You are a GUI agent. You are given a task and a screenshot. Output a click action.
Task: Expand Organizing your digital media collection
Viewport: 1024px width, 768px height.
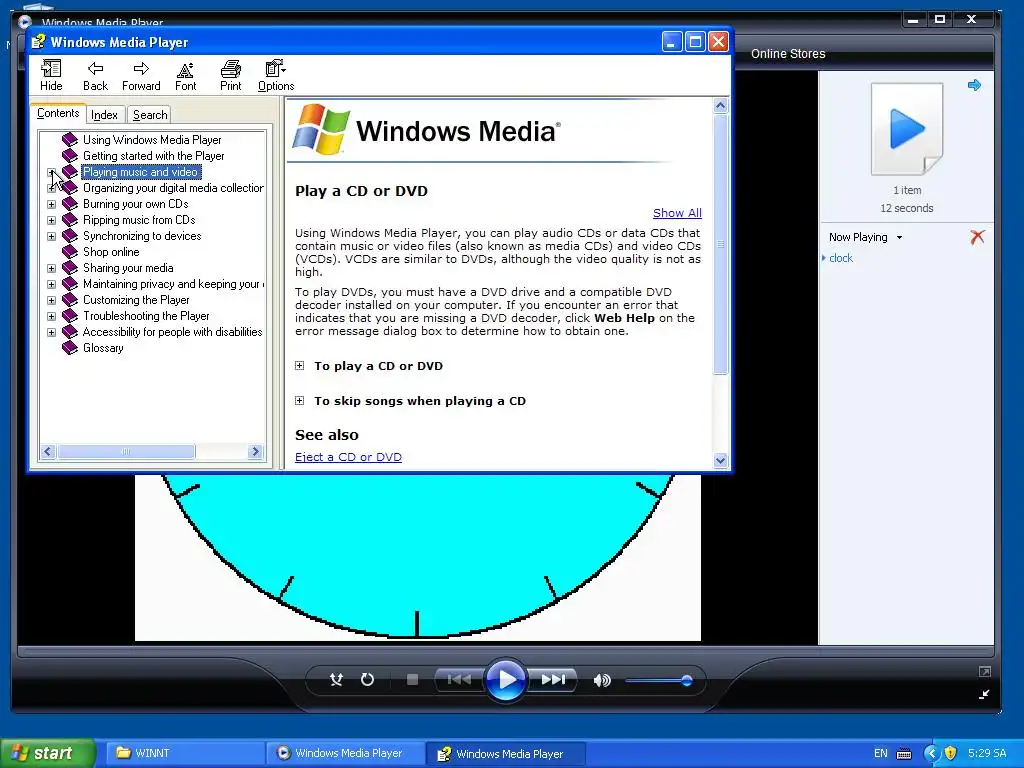coord(52,188)
